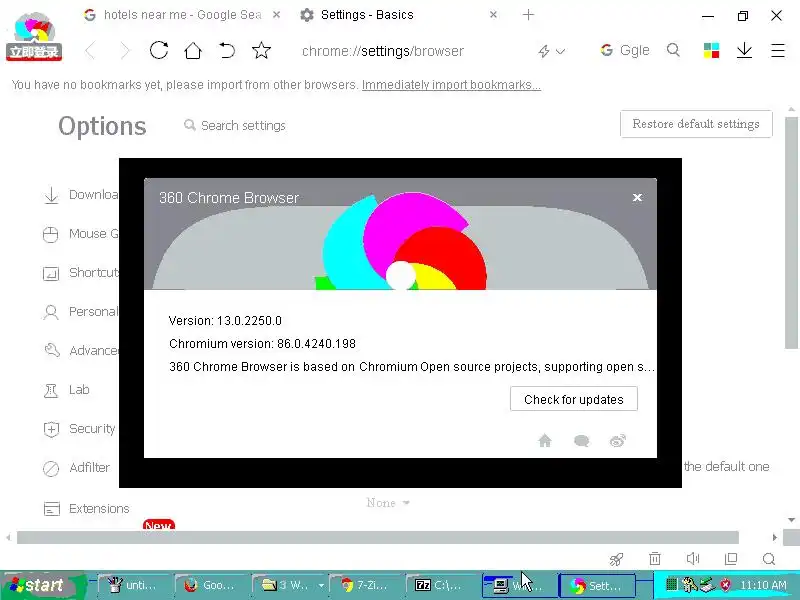Open Personal settings in sidebar

[81, 312]
